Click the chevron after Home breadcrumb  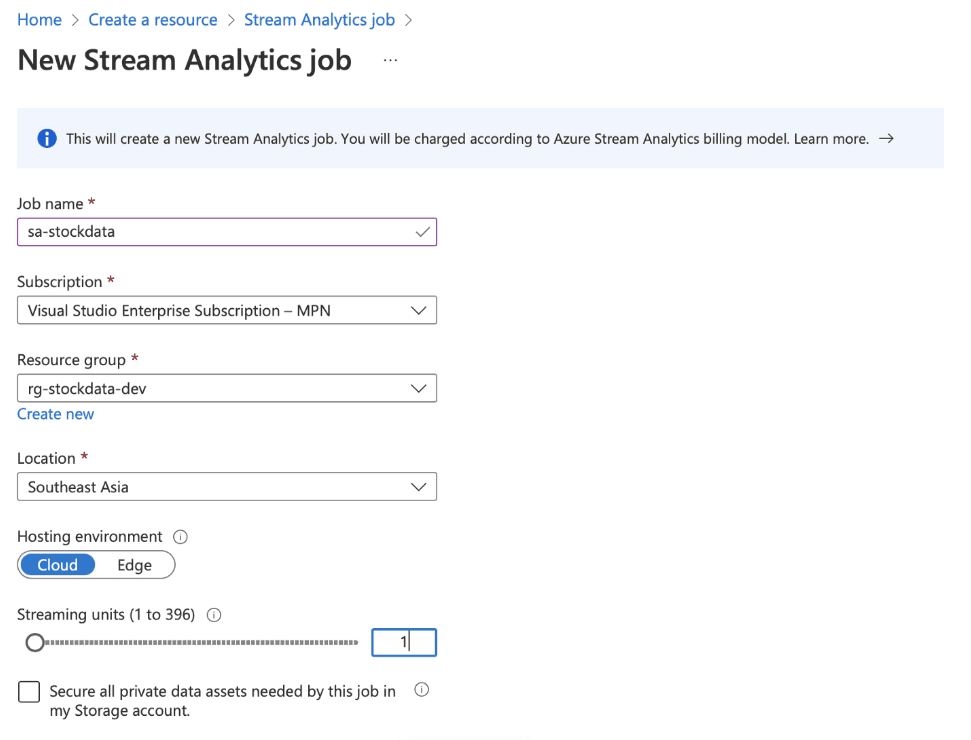[x=75, y=20]
